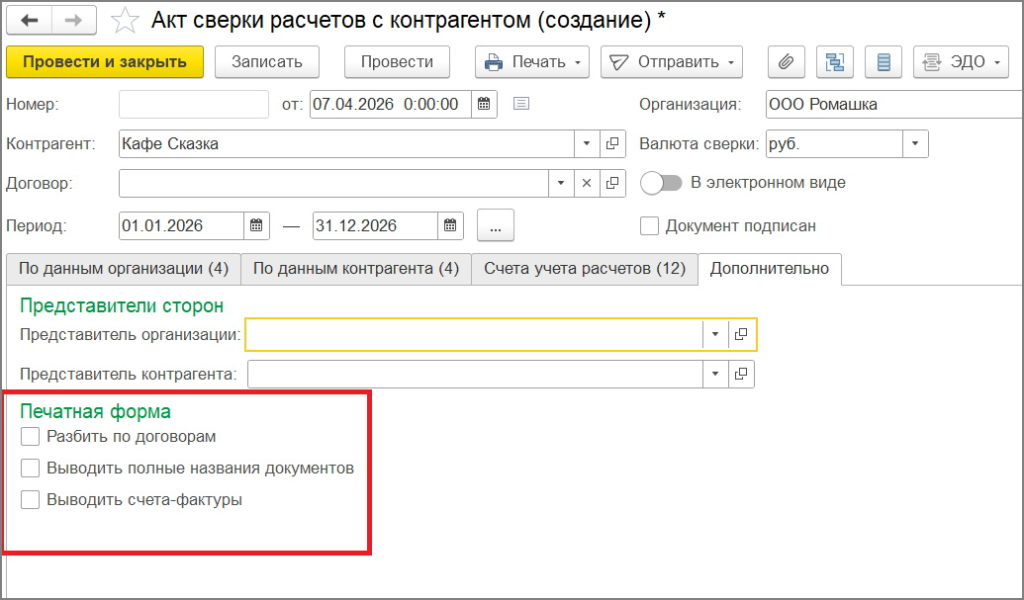Viewport: 1024px width, 600px height.
Task: Open the Счета учета расчетов tab
Action: point(584,269)
